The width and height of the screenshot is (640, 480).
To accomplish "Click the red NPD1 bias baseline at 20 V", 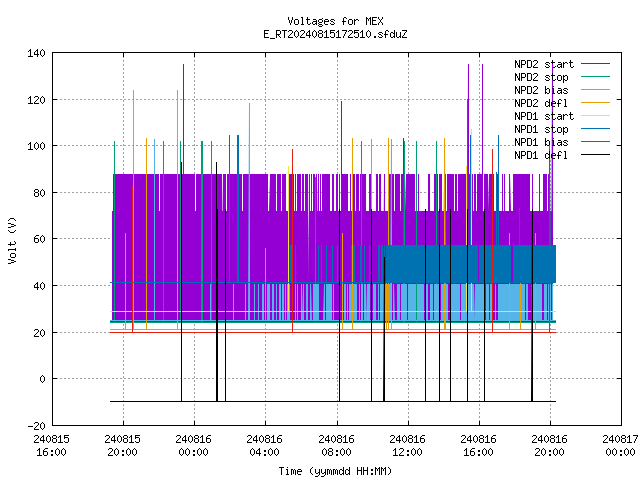I will click(333, 332).
